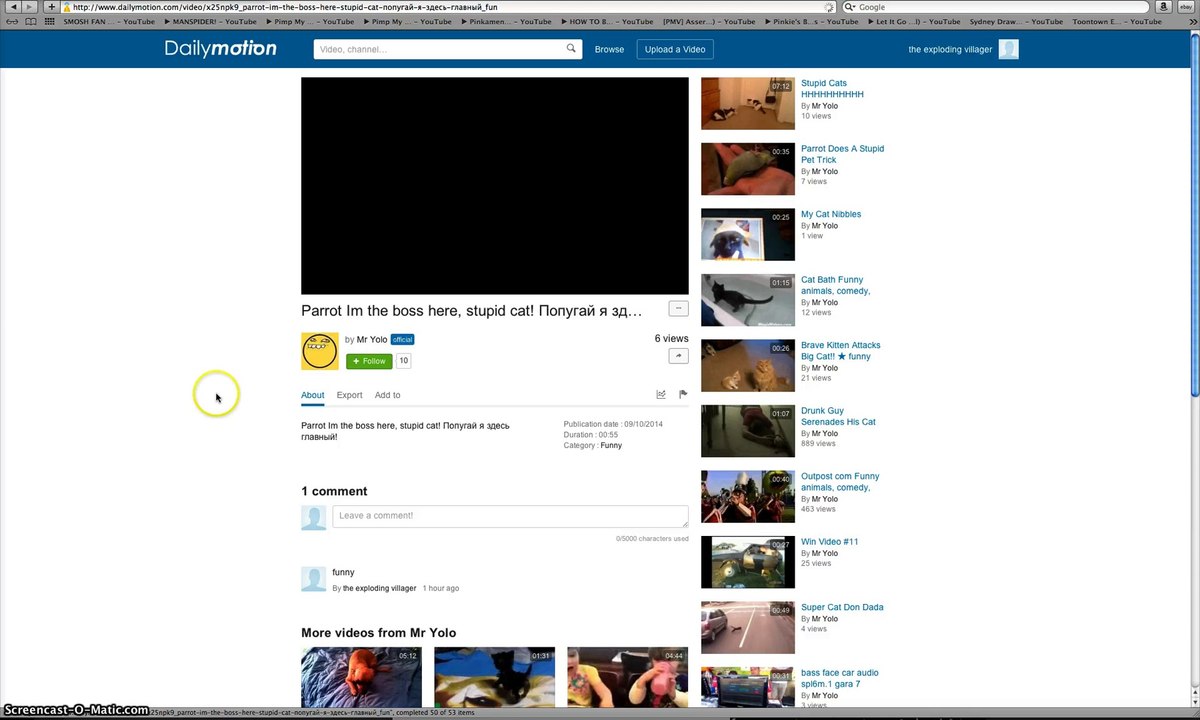Click the plus add-bookmark button
1200x720 pixels.
point(51,7)
